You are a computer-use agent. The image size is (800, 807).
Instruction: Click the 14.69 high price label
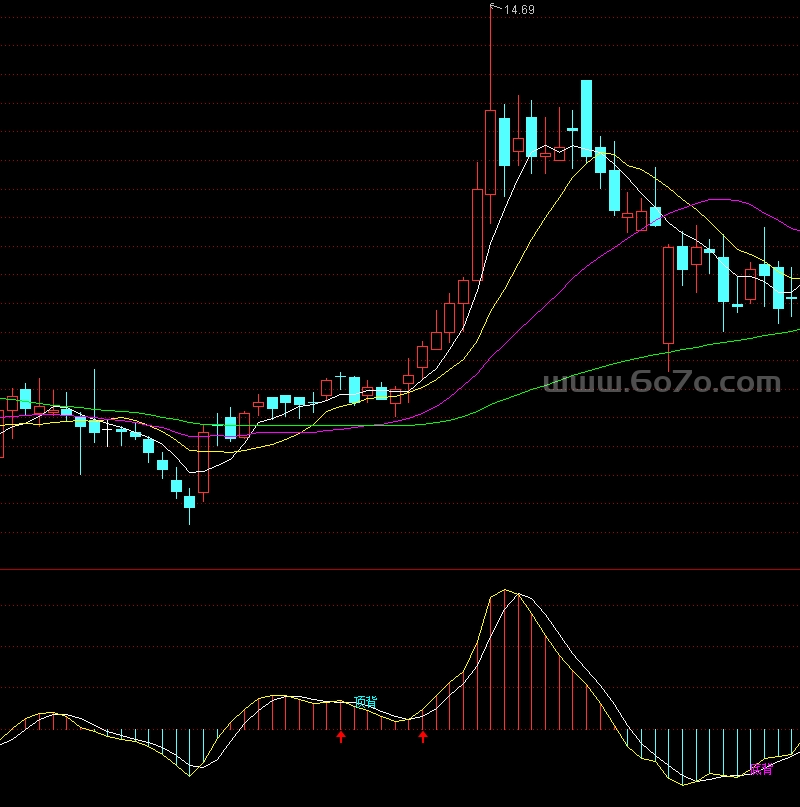coord(519,10)
